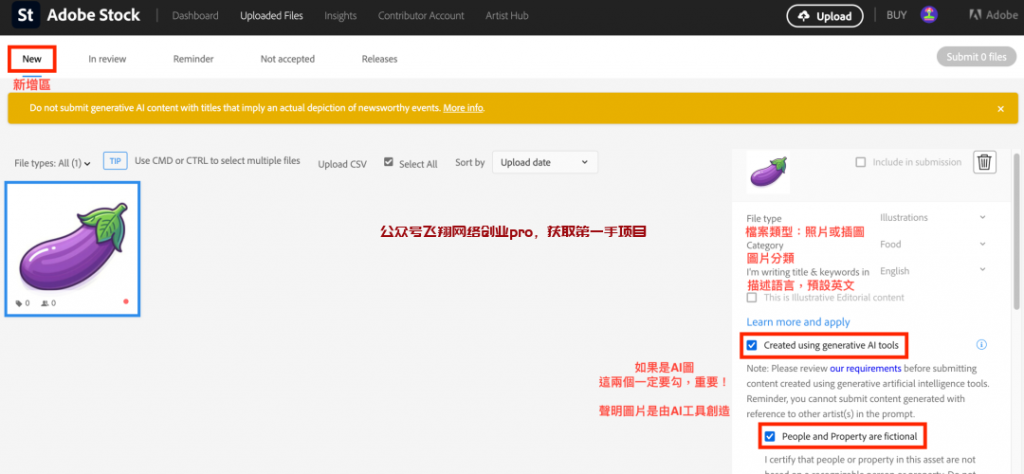1024x474 pixels.
Task: Open the our requirements link
Action: tap(865, 368)
